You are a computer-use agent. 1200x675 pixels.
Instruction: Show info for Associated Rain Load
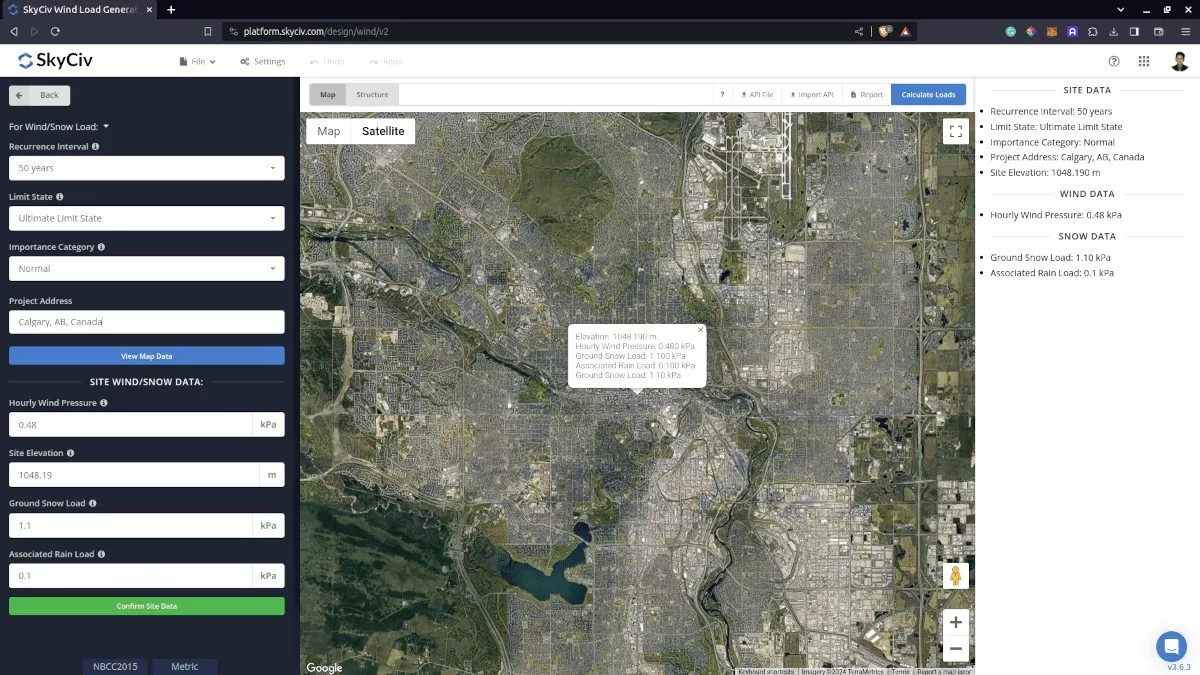tap(102, 554)
